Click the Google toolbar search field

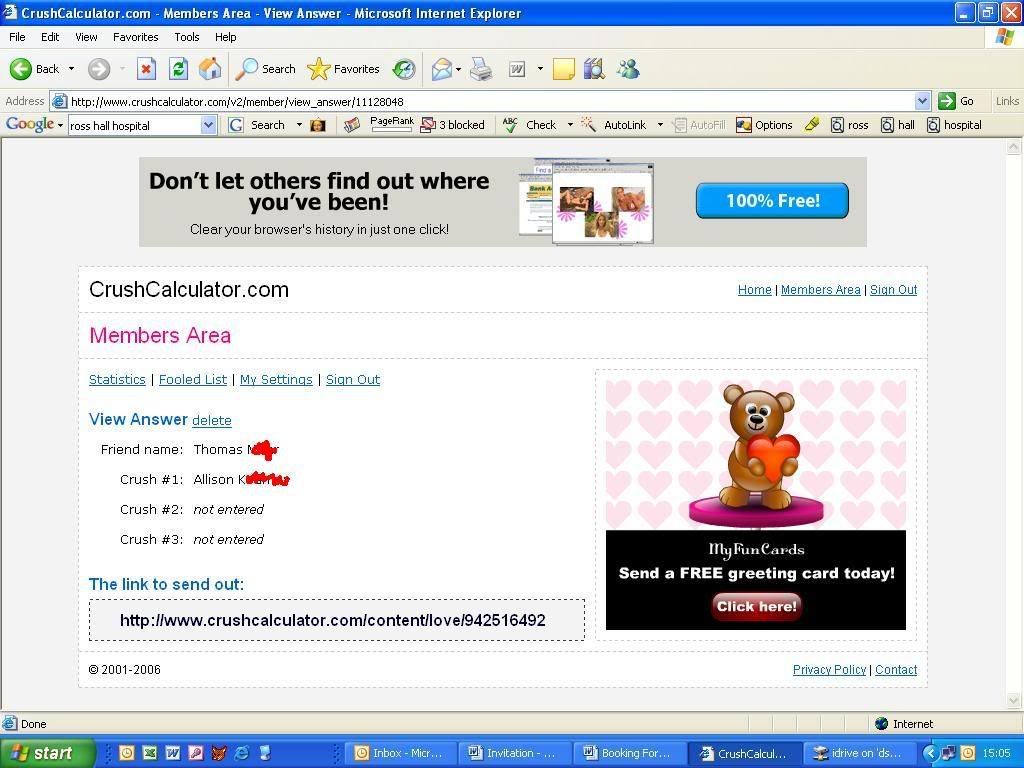(142, 125)
